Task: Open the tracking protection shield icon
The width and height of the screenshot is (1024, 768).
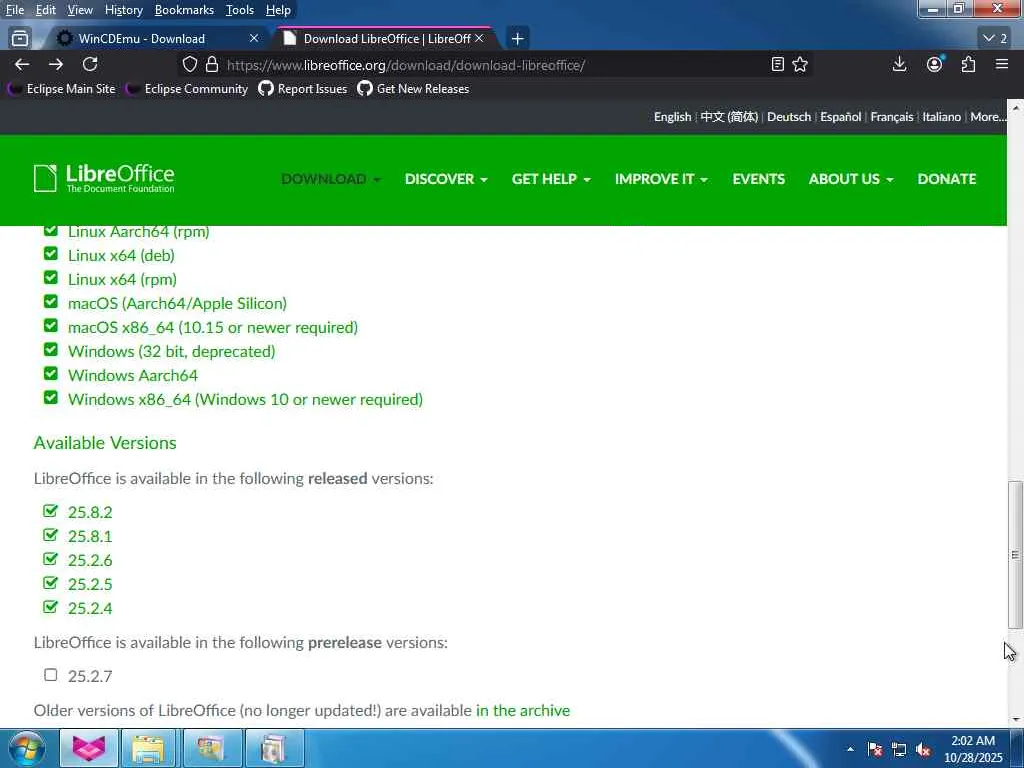Action: (189, 65)
